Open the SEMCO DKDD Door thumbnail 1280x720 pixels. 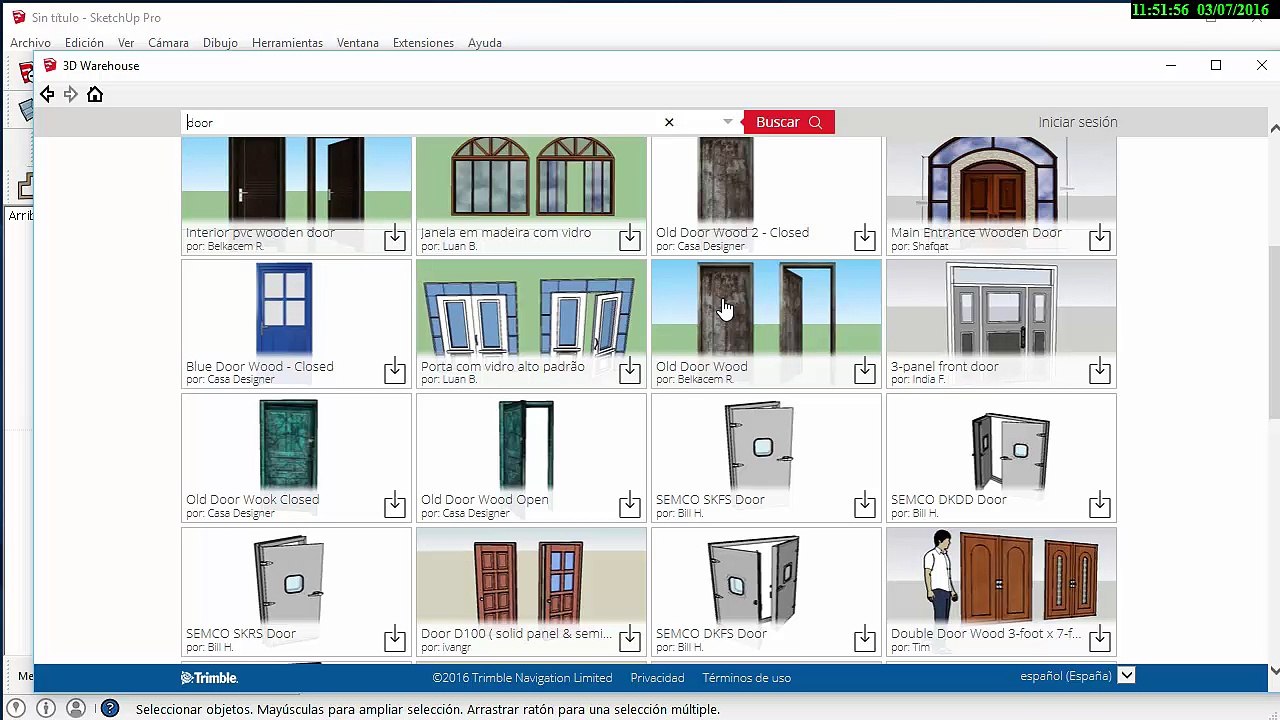point(1001,444)
